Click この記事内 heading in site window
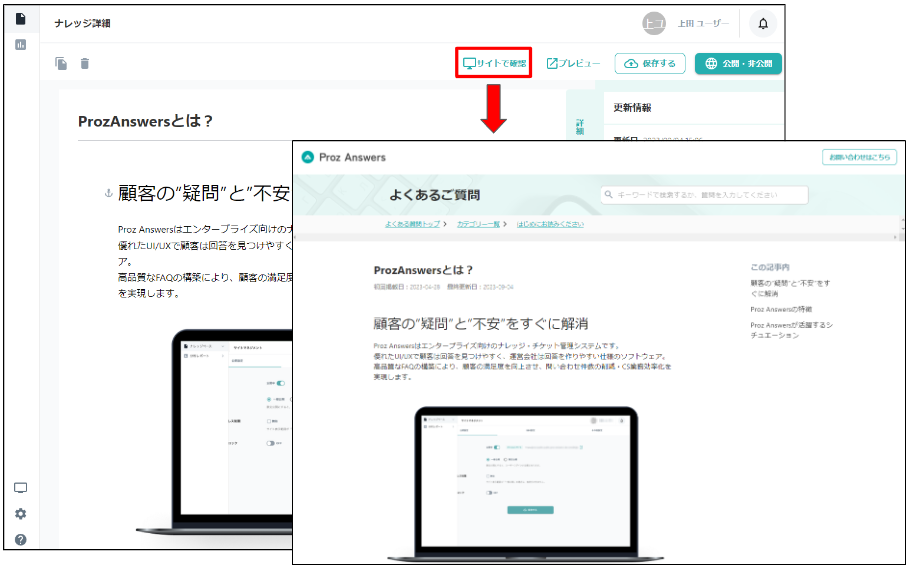The image size is (910, 566). tap(770, 268)
